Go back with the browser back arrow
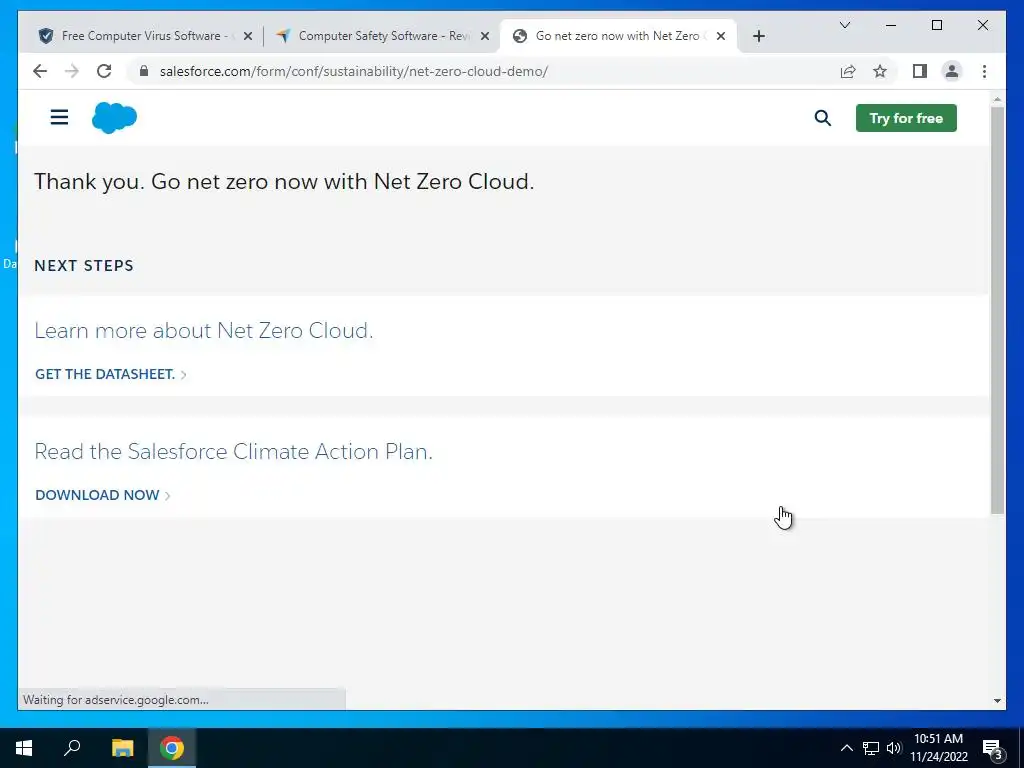 pyautogui.click(x=40, y=71)
